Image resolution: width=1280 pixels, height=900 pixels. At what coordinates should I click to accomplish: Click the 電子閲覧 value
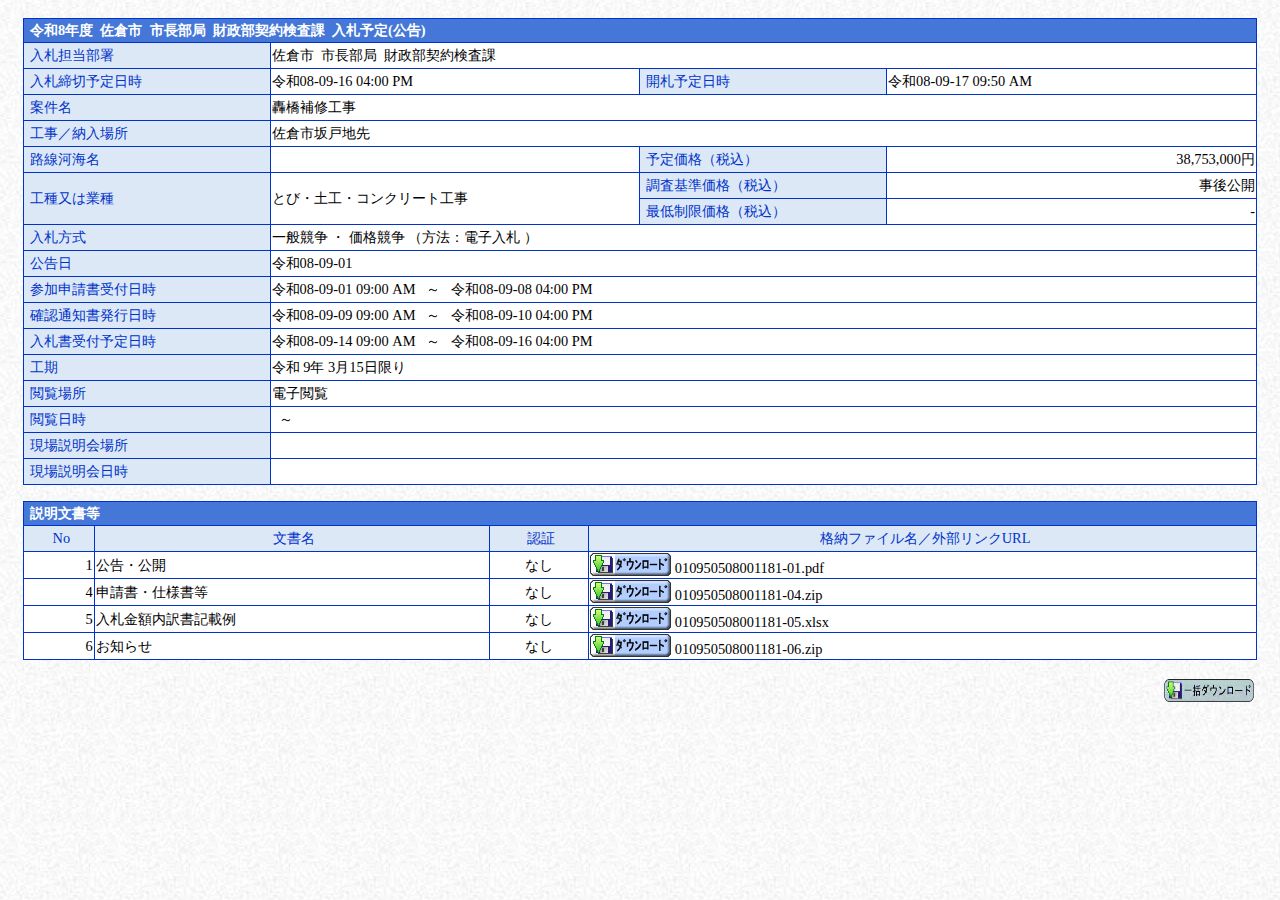300,394
